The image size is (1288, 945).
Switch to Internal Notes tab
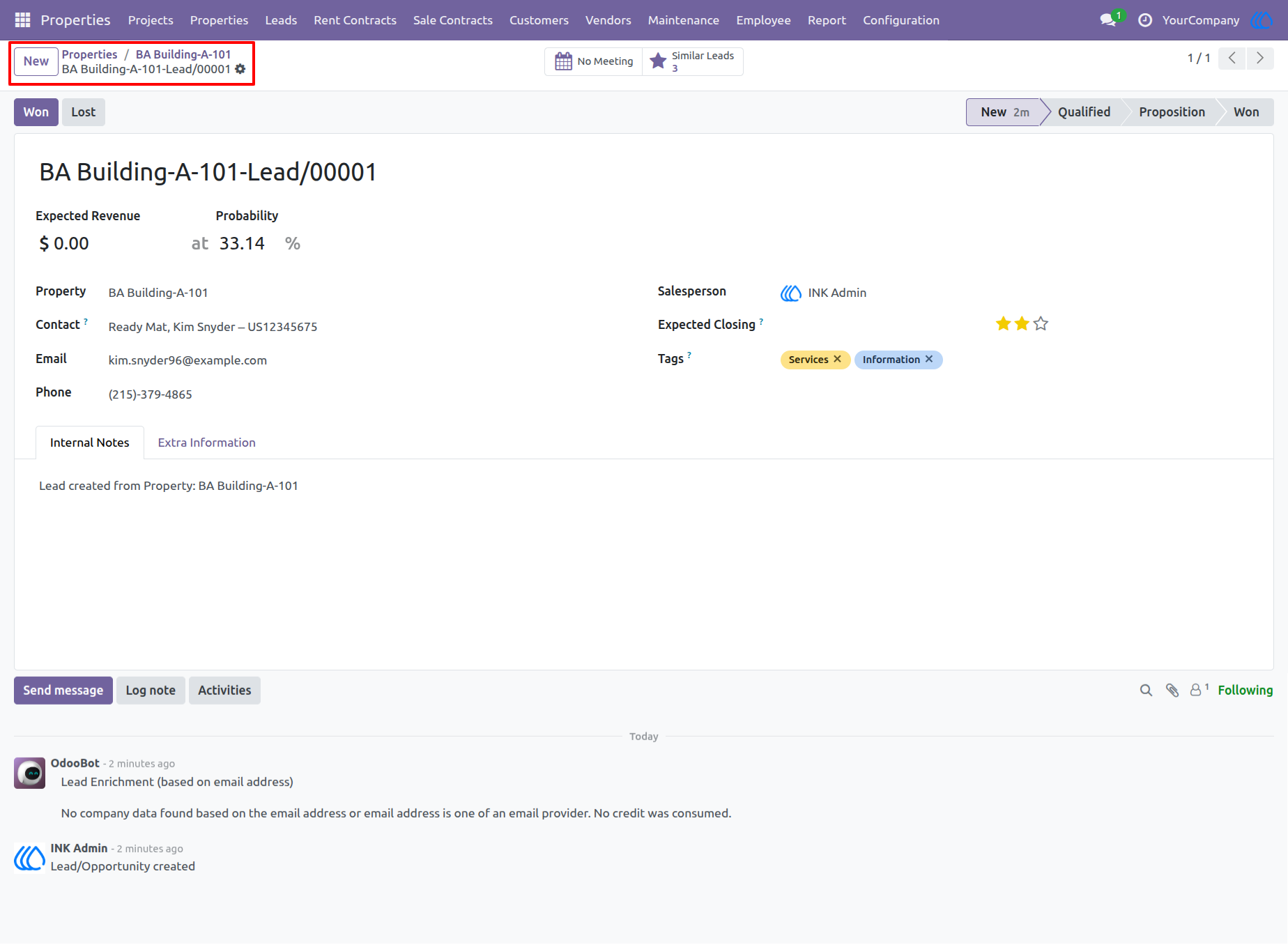(90, 443)
